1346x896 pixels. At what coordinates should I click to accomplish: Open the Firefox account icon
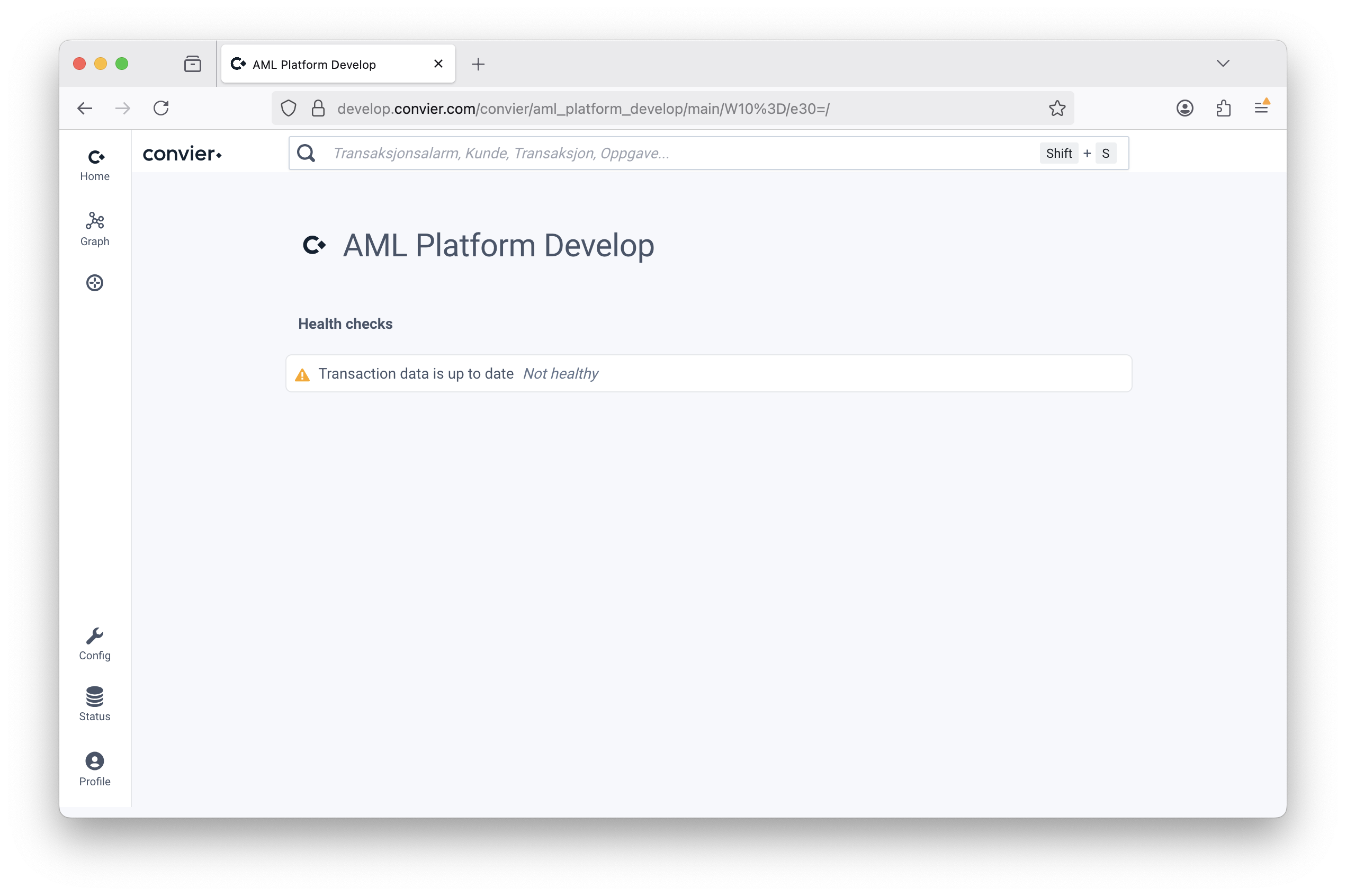pyautogui.click(x=1185, y=108)
